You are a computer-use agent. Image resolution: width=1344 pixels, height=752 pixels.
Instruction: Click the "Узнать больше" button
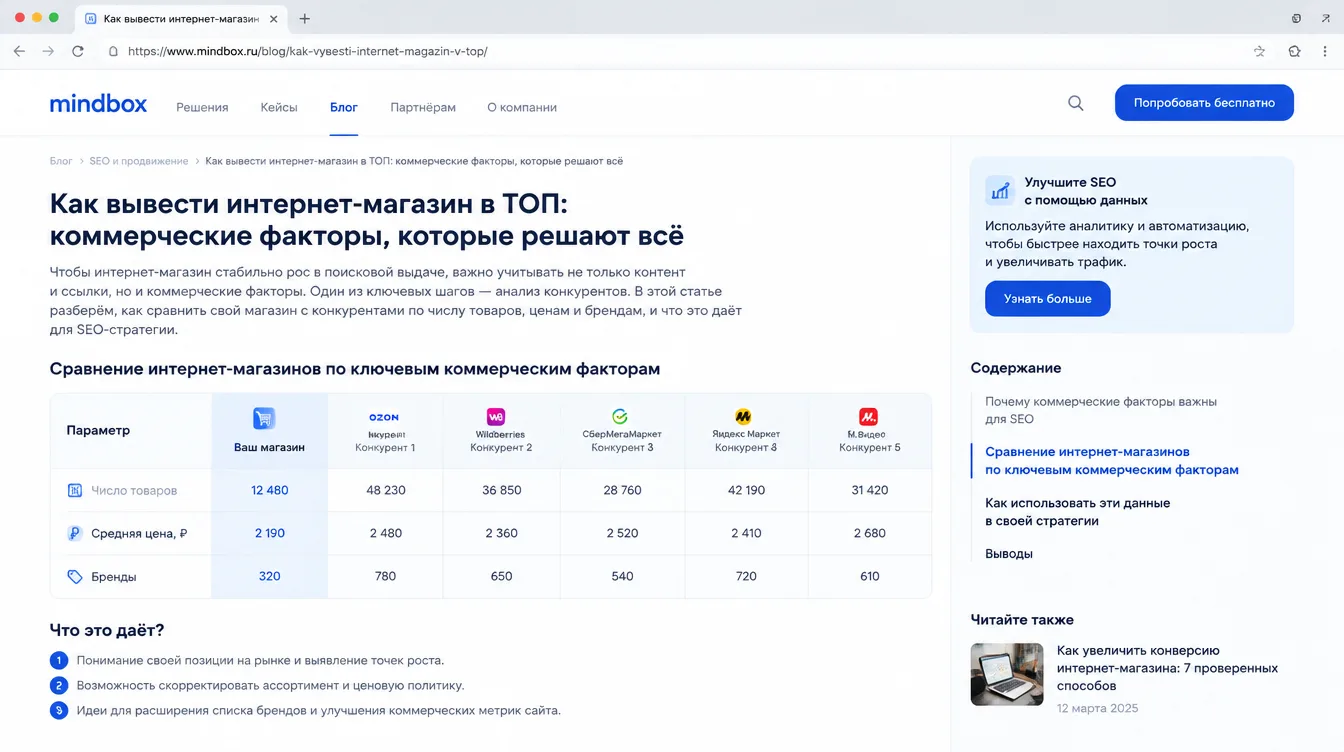[1048, 299]
